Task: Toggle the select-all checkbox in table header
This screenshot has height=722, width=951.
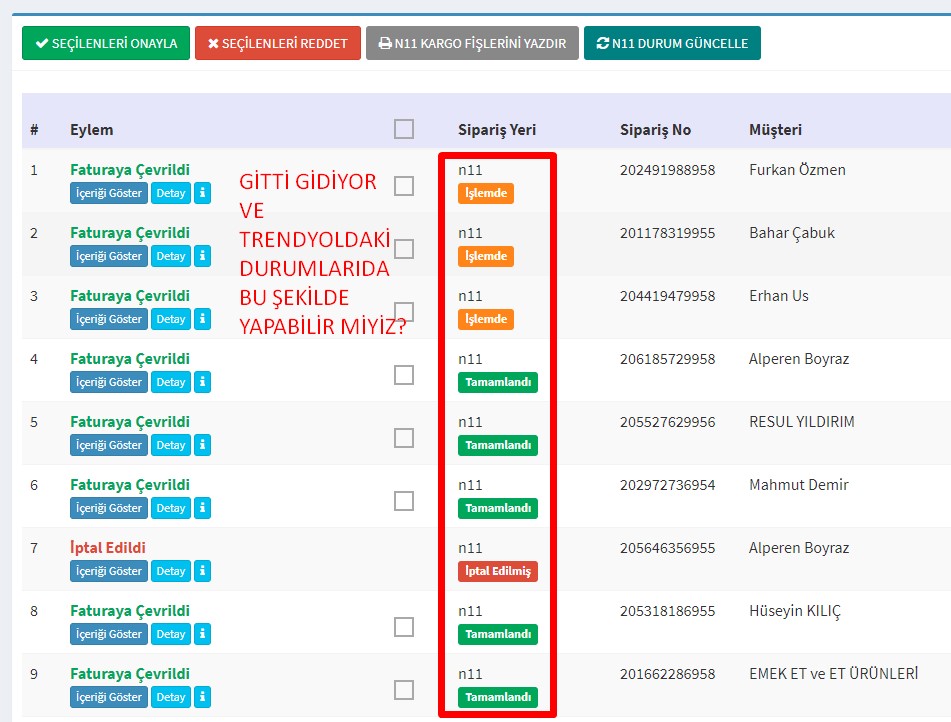Action: (404, 129)
